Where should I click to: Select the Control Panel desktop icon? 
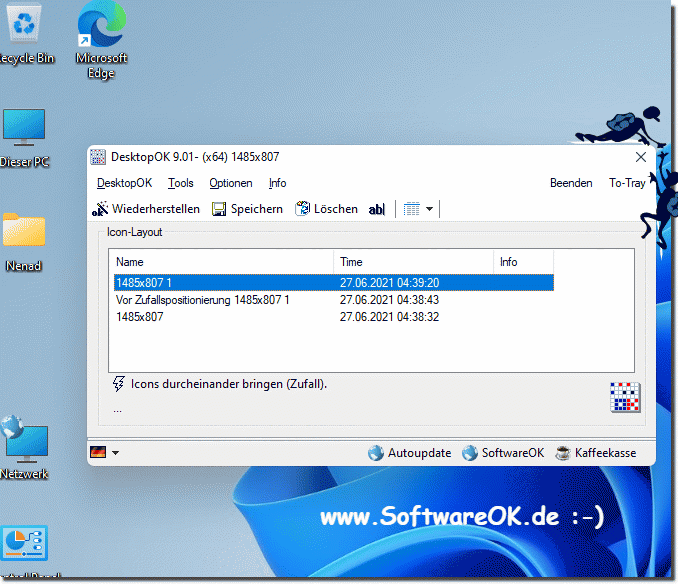pyautogui.click(x=25, y=543)
